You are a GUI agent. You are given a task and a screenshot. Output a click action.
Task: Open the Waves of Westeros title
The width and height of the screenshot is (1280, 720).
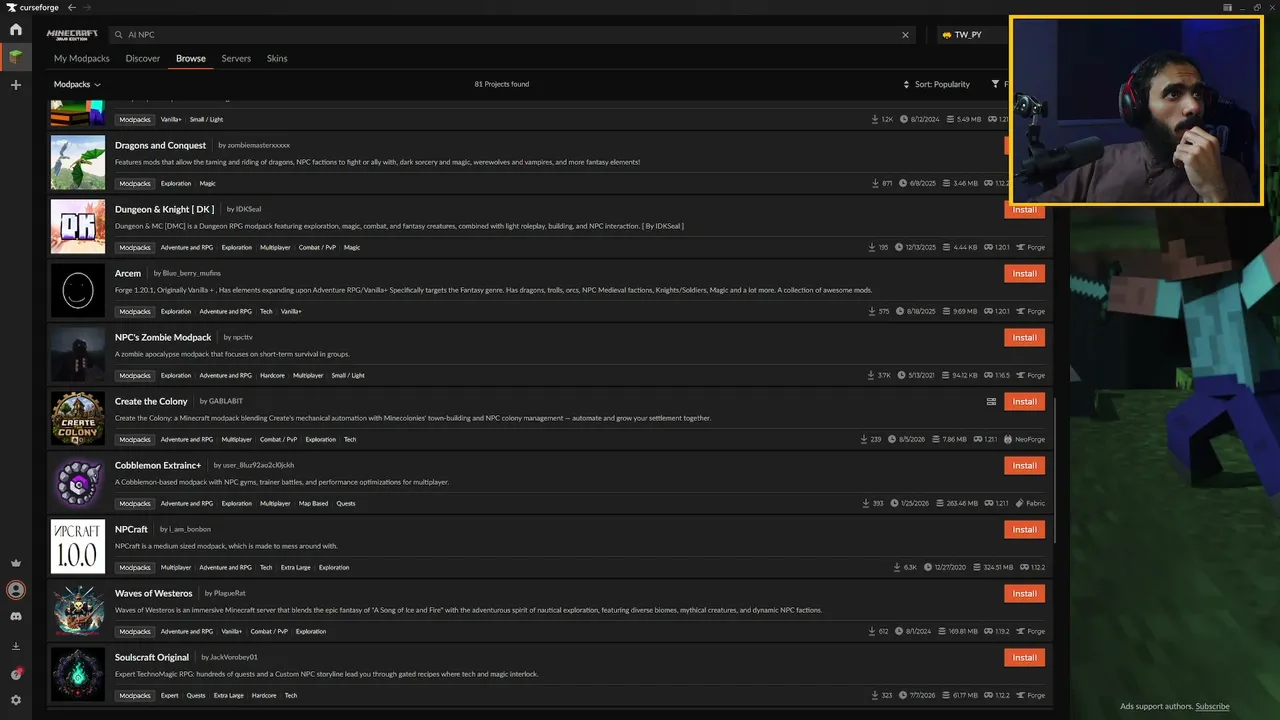click(154, 594)
